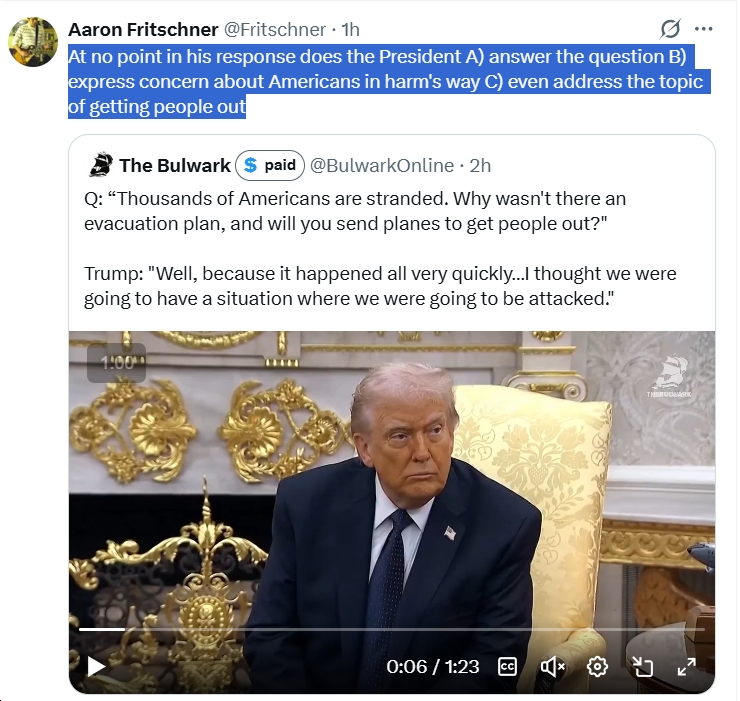Toggle closed captions on the video

pyautogui.click(x=507, y=667)
